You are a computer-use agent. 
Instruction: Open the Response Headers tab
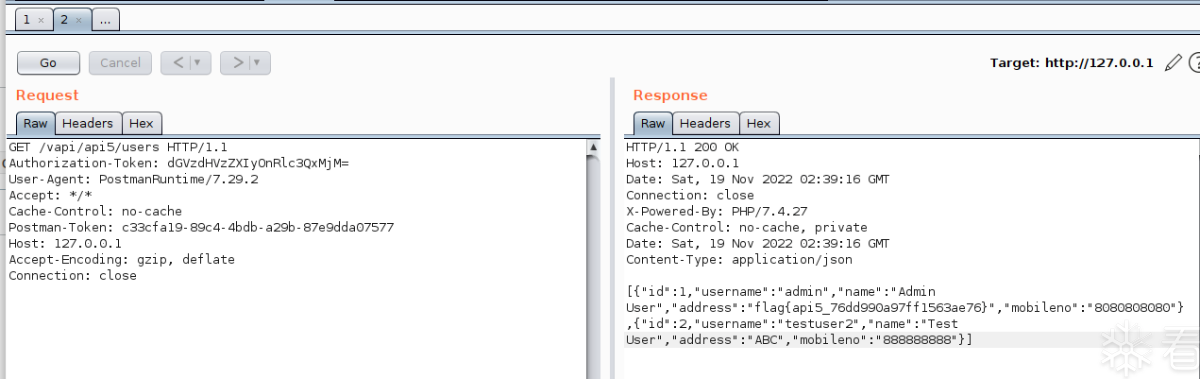click(705, 123)
